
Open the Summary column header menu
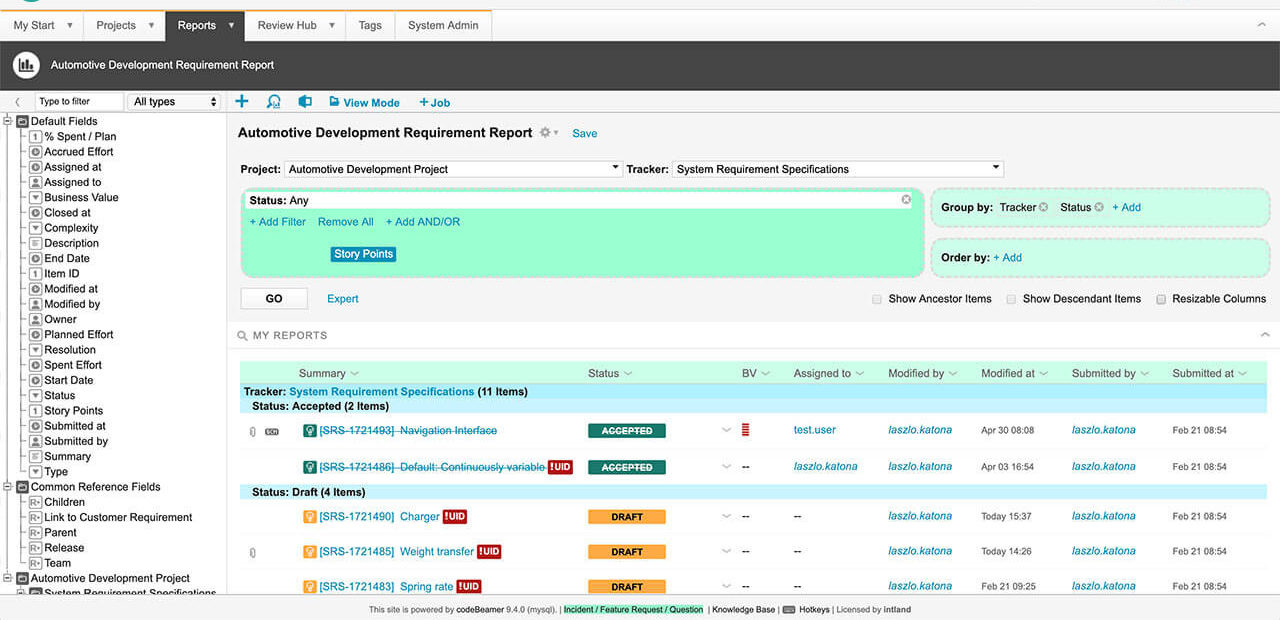click(x=354, y=374)
